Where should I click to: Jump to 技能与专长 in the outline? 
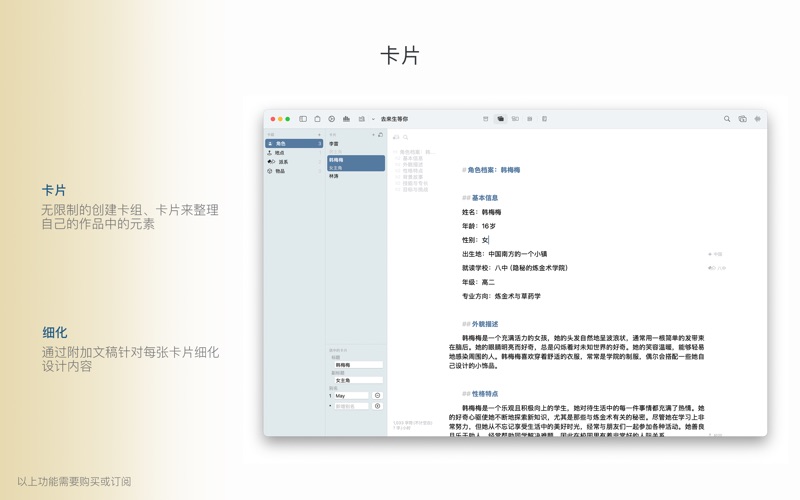415,183
